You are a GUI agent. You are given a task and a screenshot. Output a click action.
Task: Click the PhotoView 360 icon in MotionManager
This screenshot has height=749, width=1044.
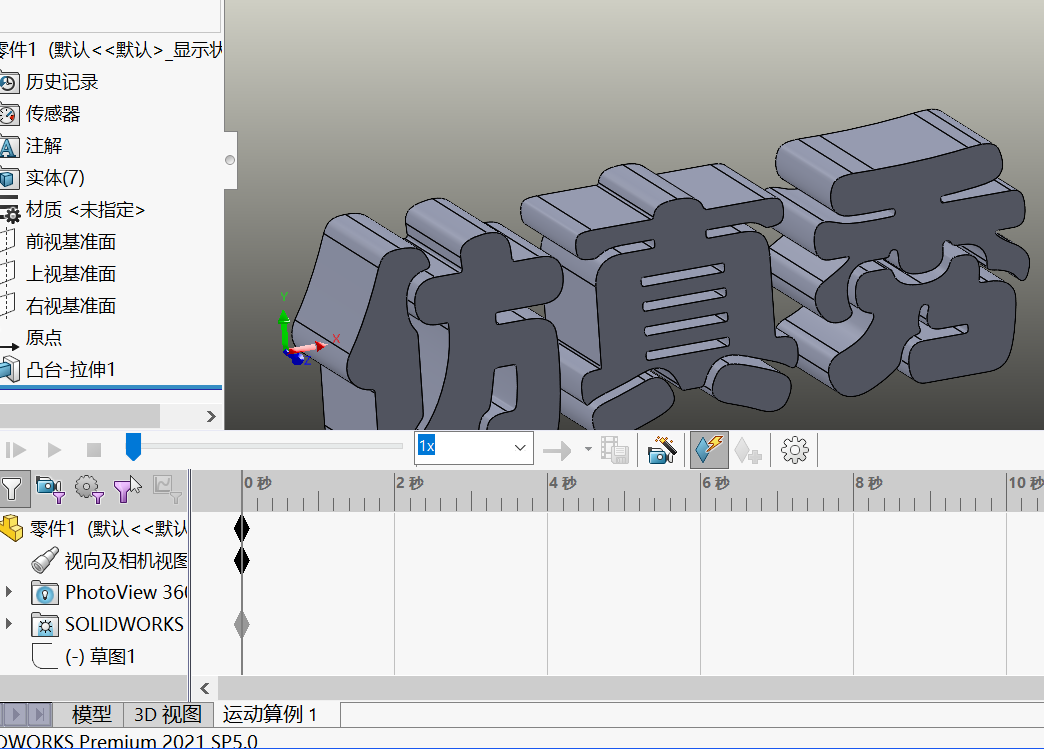click(x=45, y=592)
